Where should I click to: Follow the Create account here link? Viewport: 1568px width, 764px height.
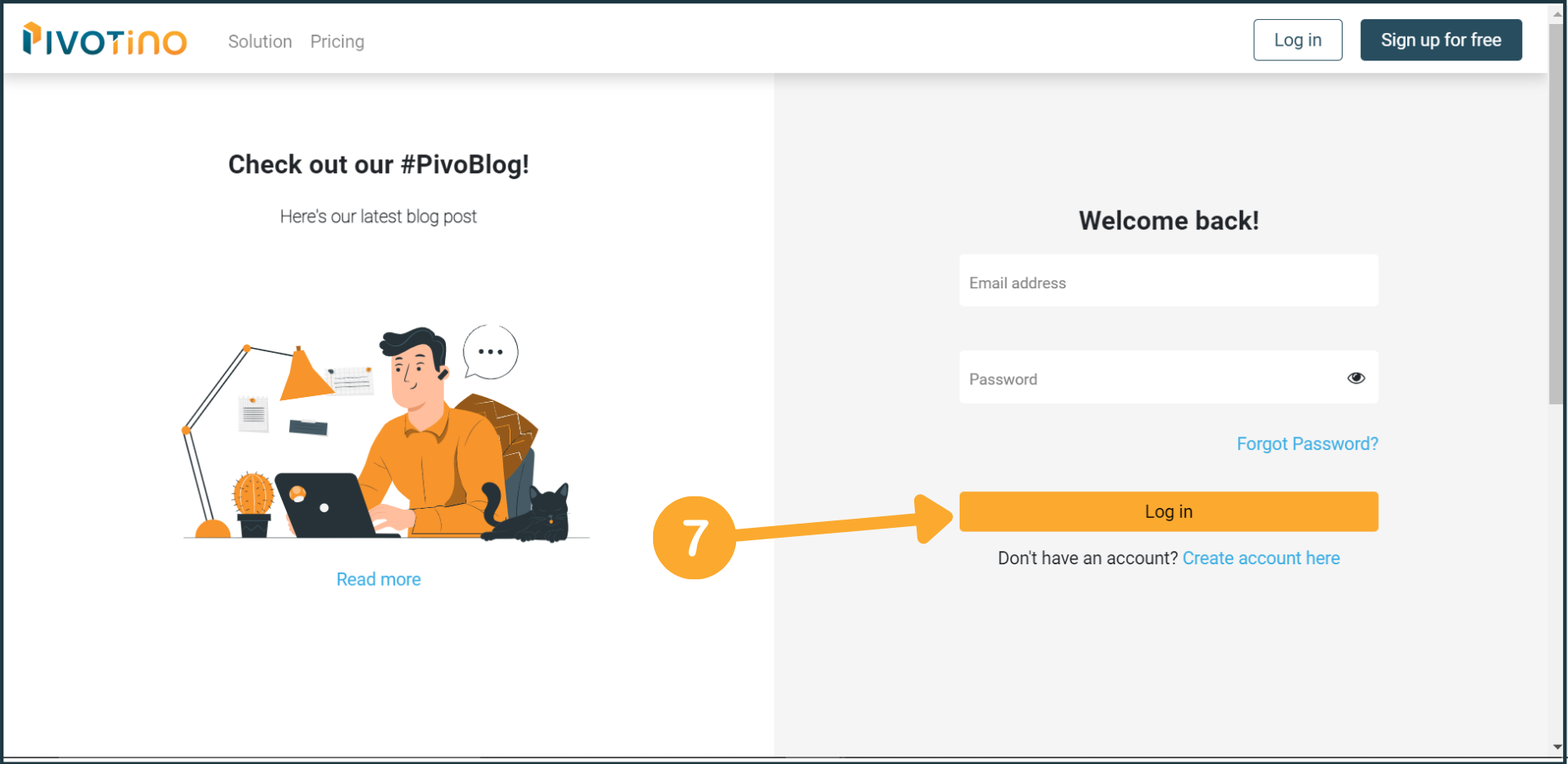pyautogui.click(x=1261, y=558)
